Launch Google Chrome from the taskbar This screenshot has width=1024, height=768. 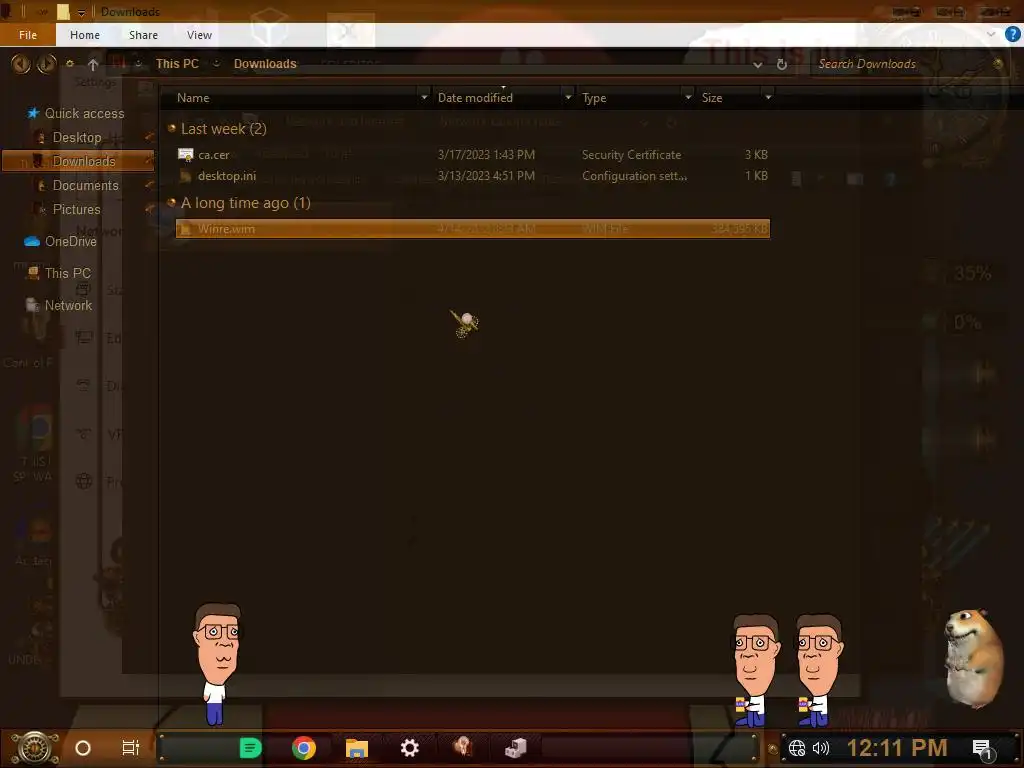coord(304,748)
